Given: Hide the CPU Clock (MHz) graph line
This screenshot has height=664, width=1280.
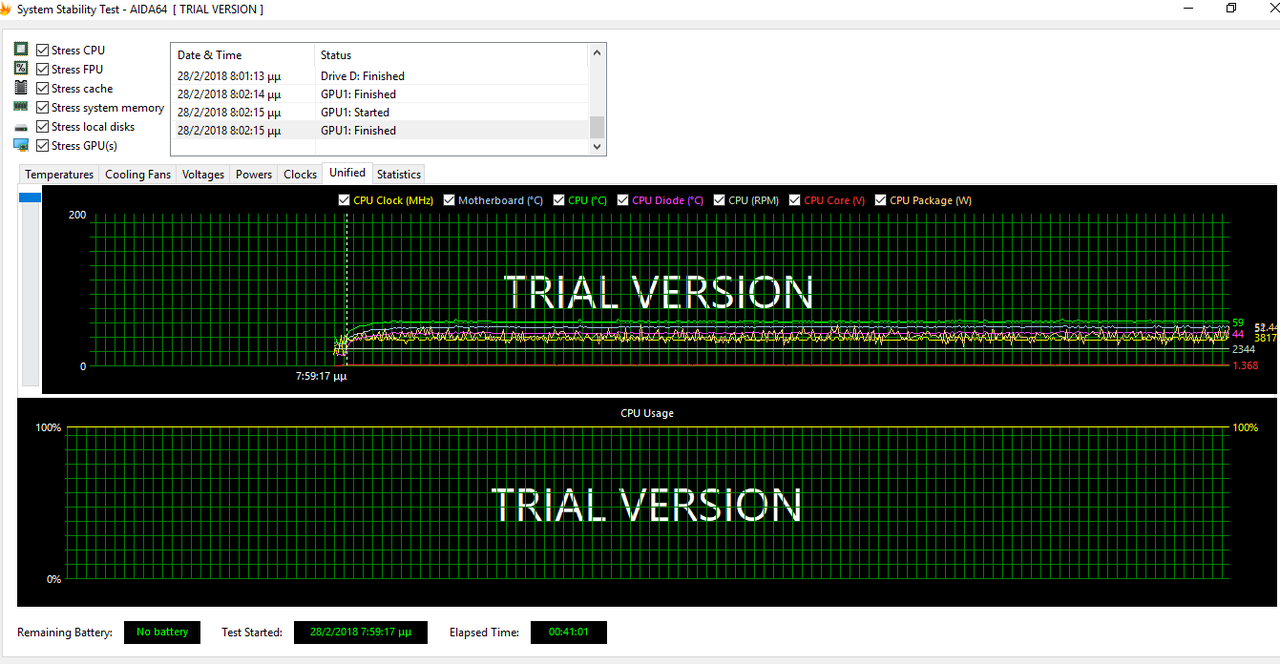Looking at the screenshot, I should point(344,200).
